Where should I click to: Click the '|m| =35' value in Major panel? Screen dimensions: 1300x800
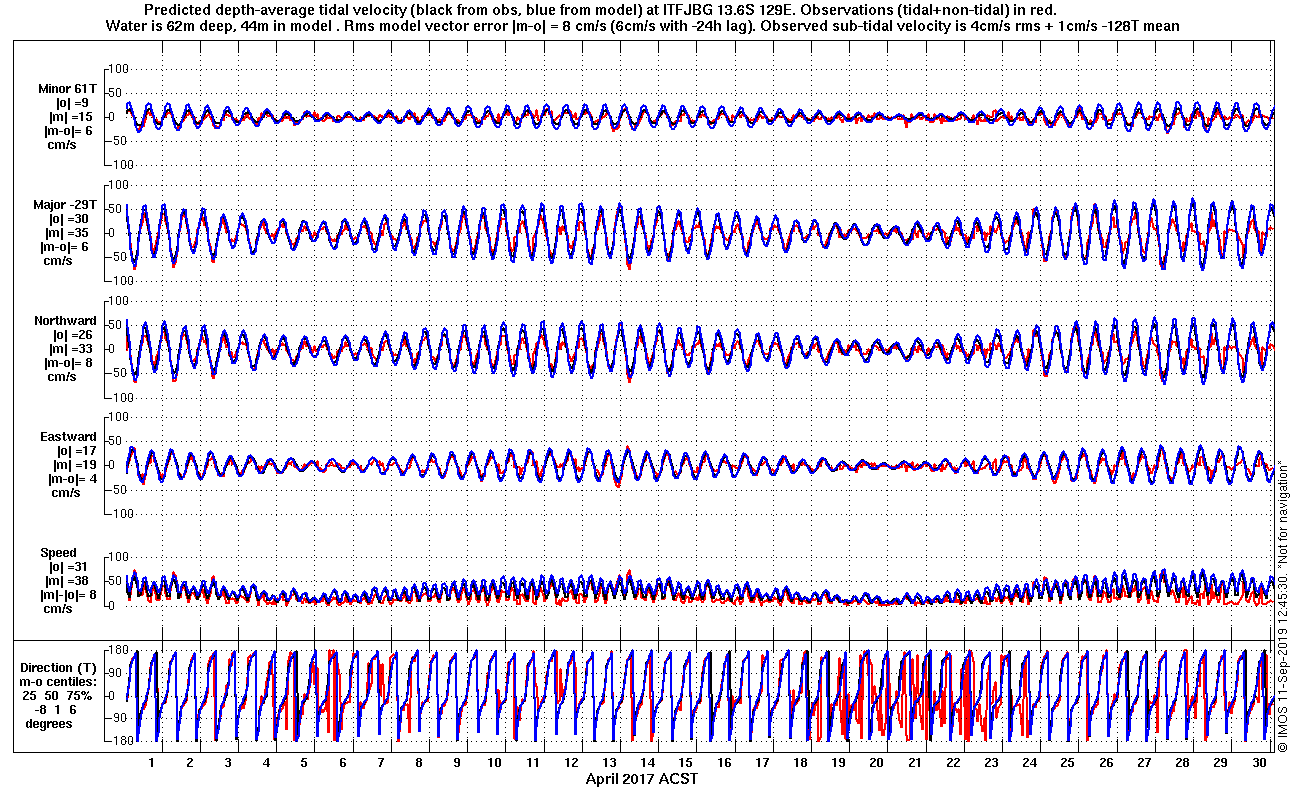tap(68, 233)
